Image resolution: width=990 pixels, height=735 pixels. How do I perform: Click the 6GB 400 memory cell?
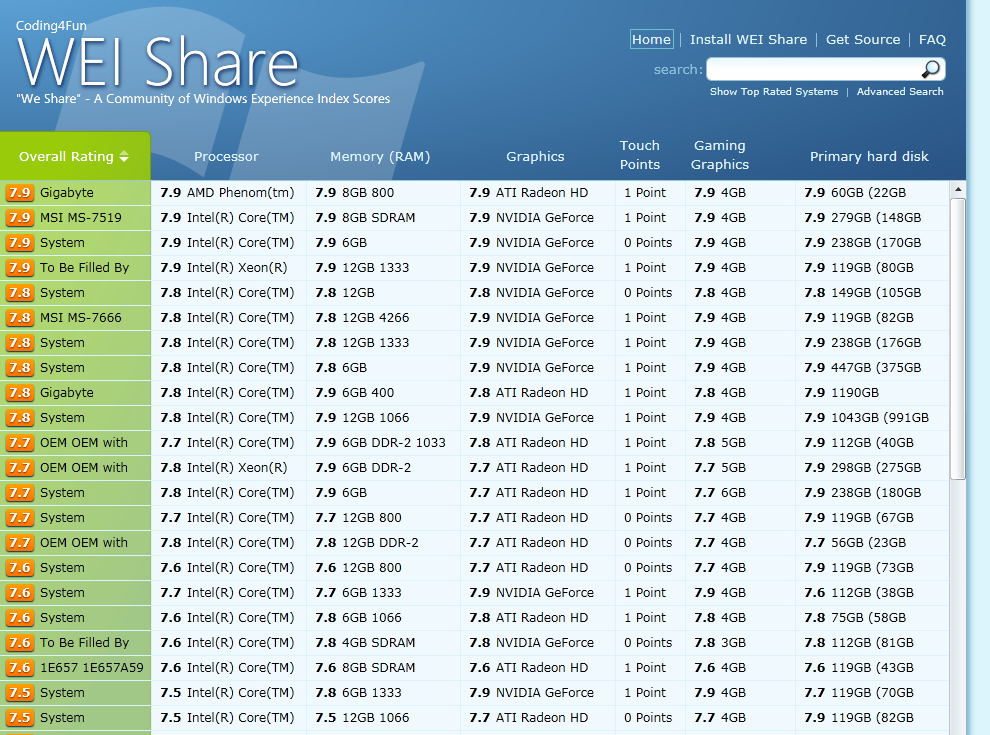coord(383,393)
